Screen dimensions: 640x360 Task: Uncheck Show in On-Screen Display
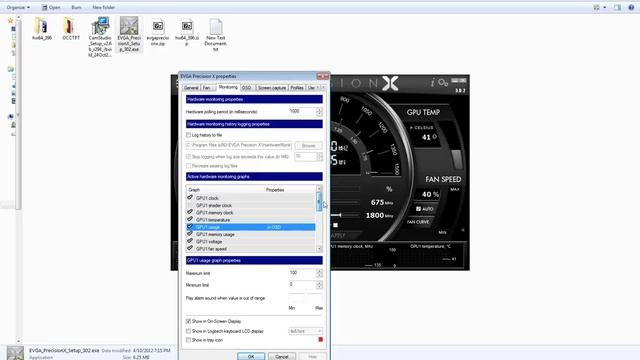pos(188,321)
